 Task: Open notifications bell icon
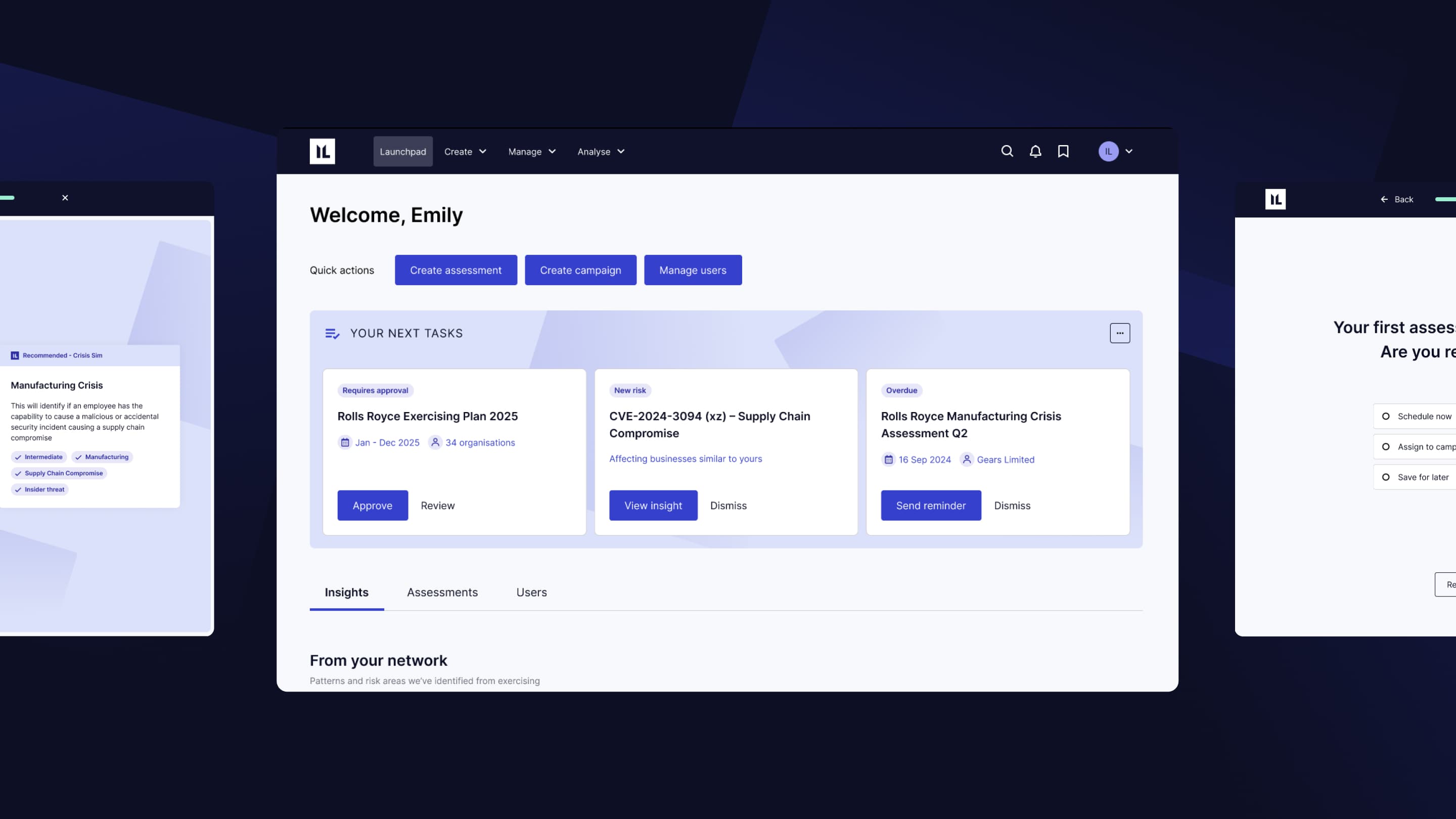click(1035, 151)
